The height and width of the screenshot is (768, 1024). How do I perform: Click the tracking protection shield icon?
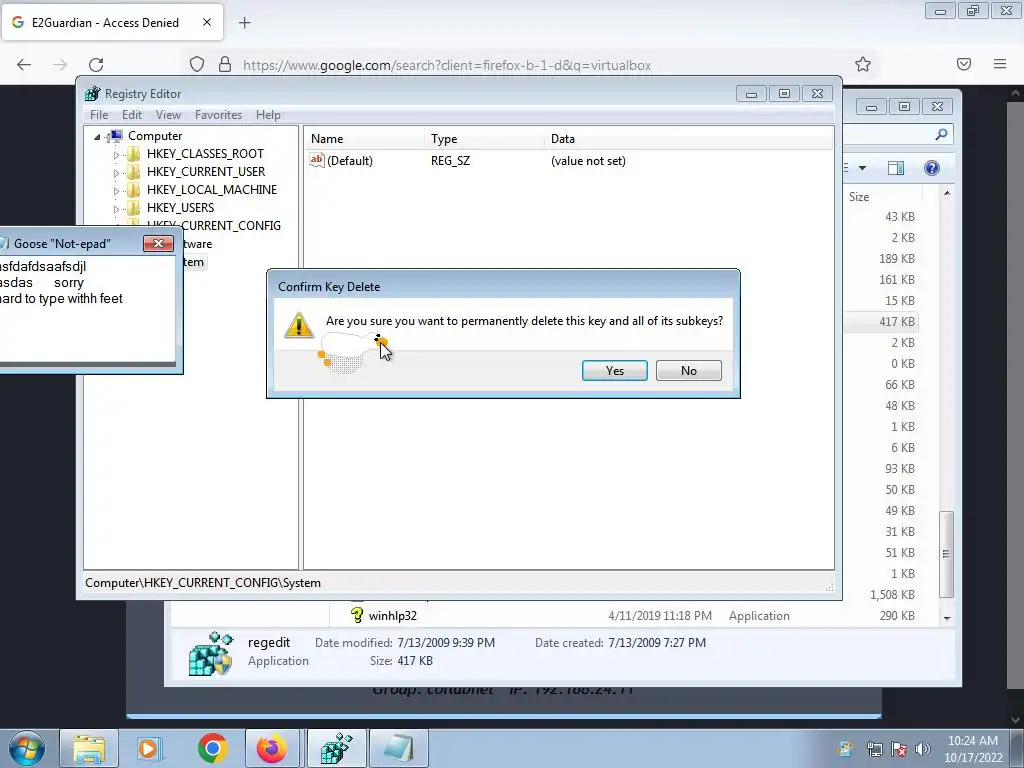(197, 64)
